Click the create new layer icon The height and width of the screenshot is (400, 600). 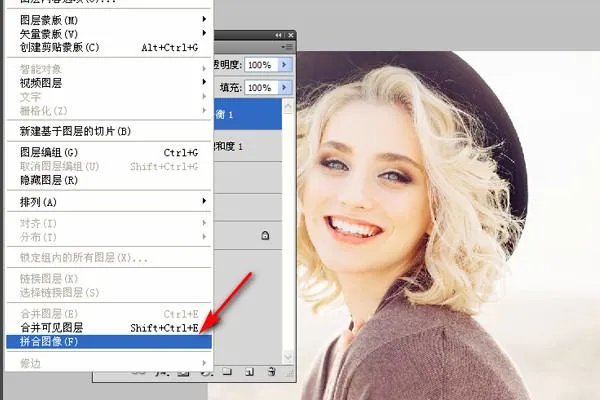coord(249,371)
